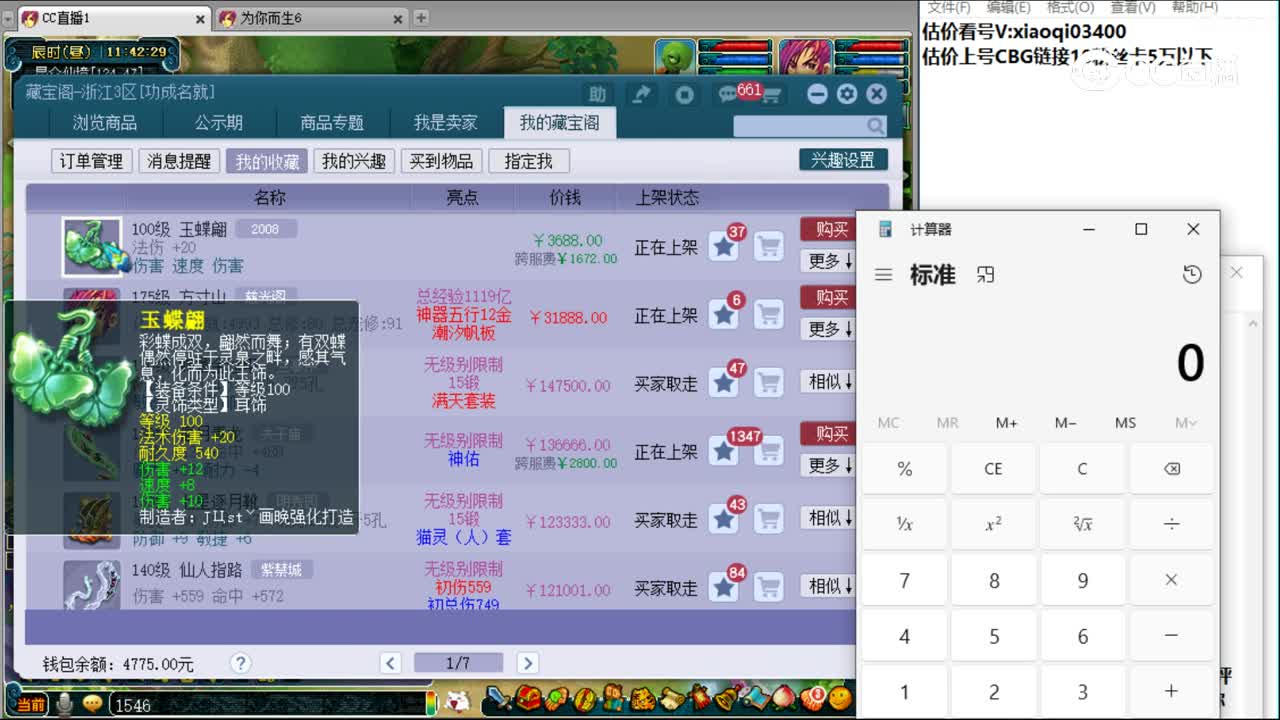The image size is (1280, 720).
Task: Click Calculator CE button
Action: point(993,469)
